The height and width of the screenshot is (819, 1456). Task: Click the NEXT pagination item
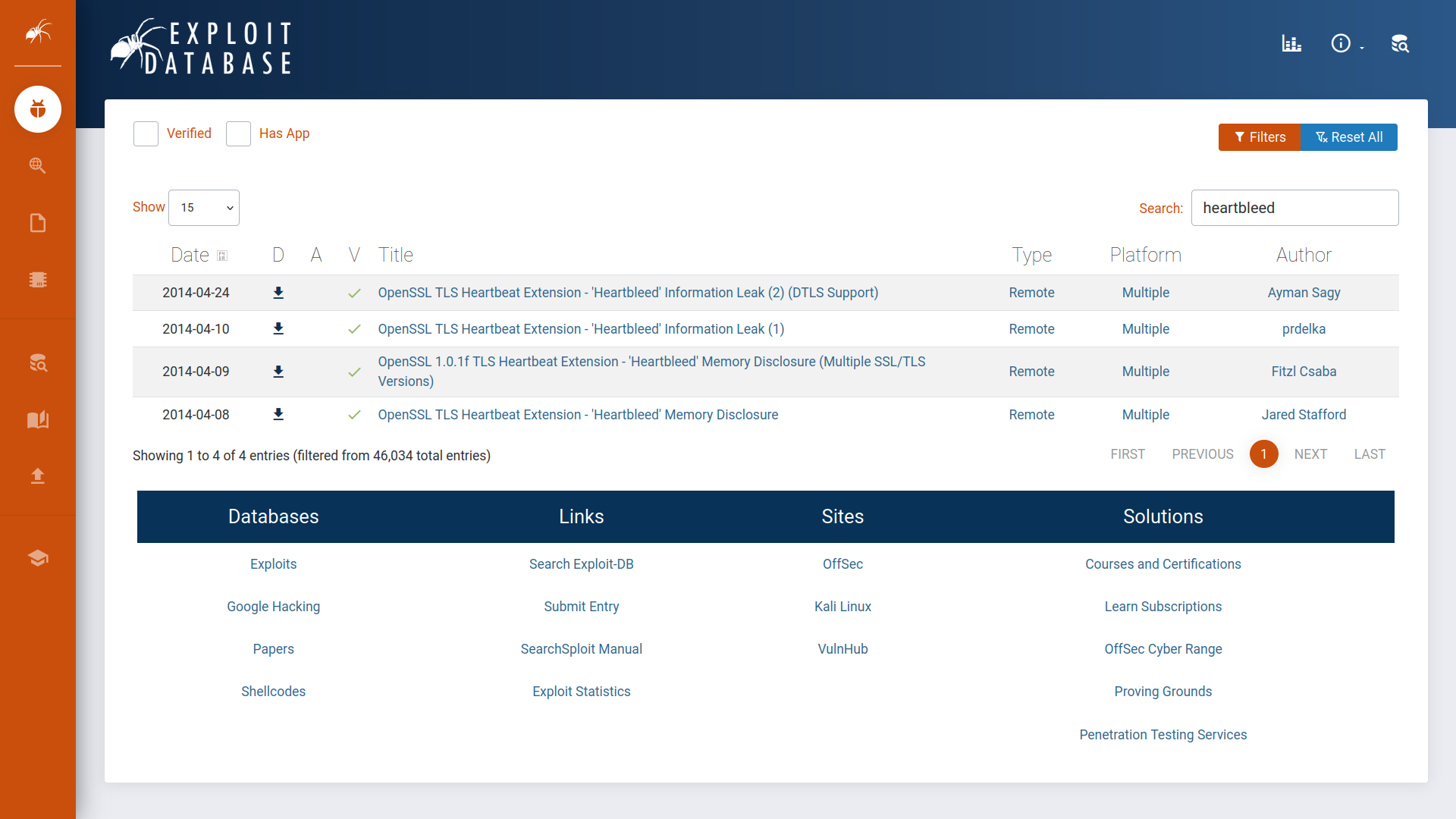[1310, 454]
